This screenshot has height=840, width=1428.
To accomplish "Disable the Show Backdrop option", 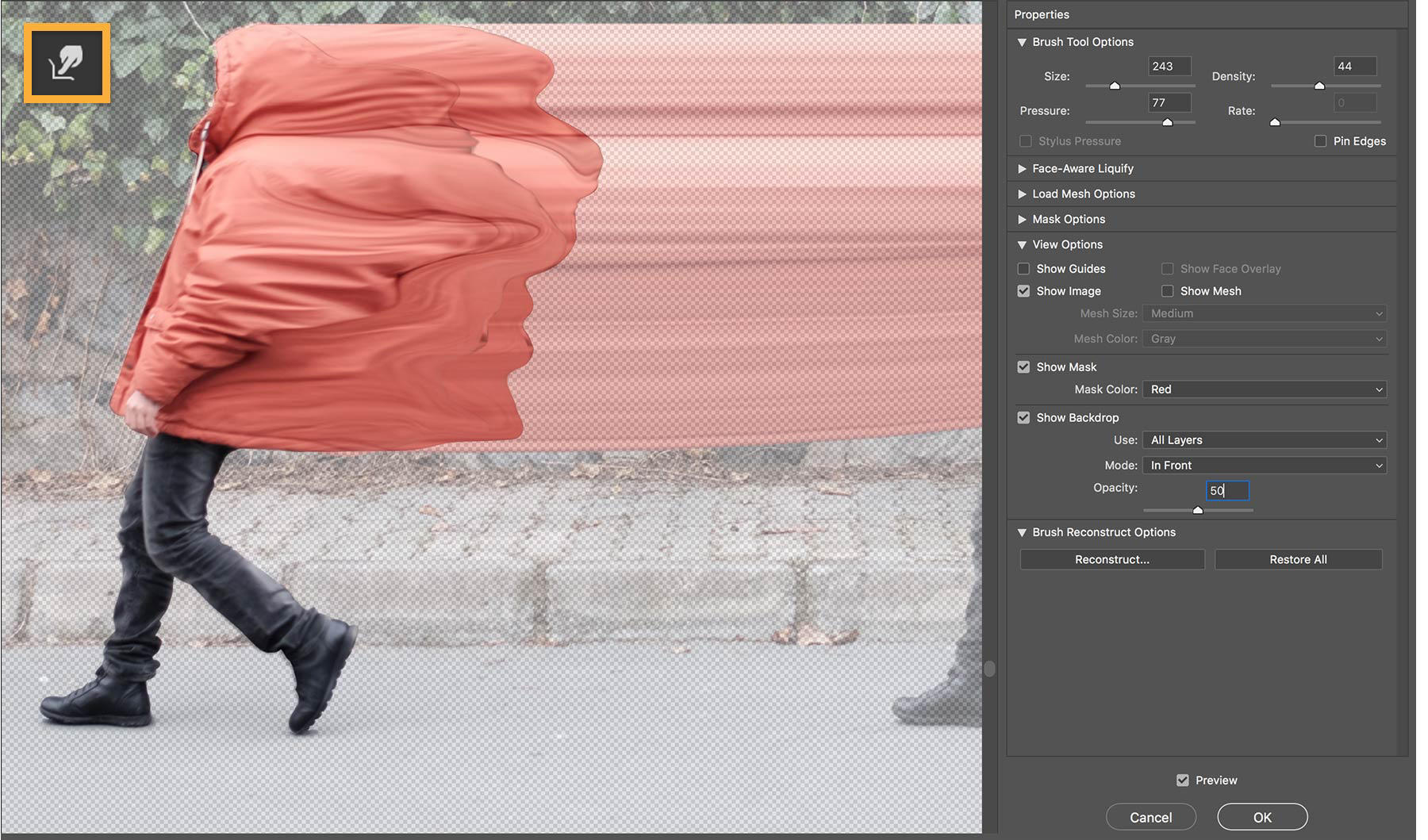I will click(x=1023, y=417).
